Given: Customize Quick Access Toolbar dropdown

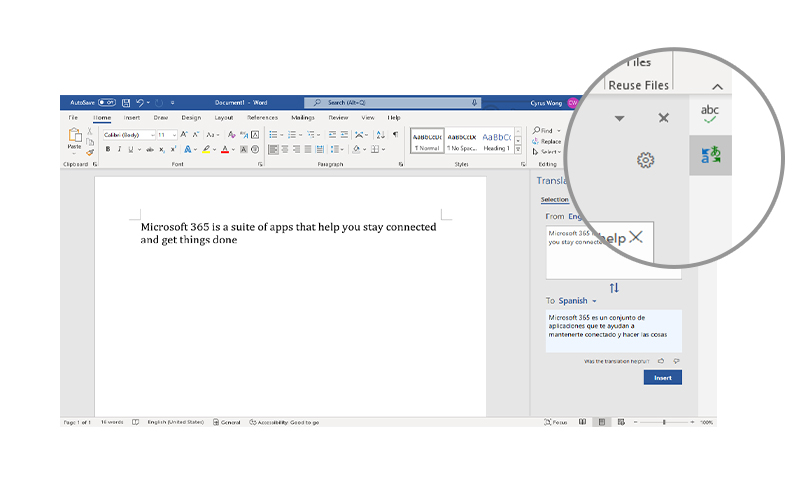Looking at the screenshot, I should click(x=172, y=103).
